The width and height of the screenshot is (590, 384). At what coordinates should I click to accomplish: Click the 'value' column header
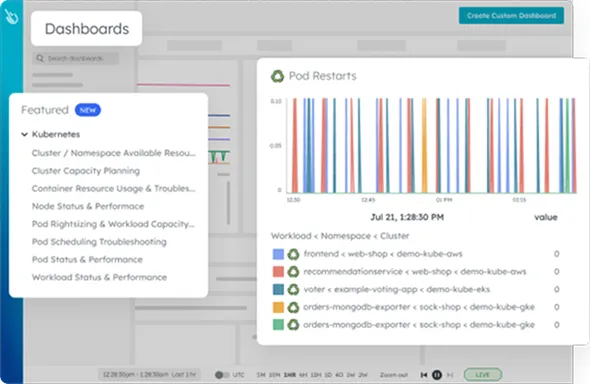pyautogui.click(x=546, y=217)
